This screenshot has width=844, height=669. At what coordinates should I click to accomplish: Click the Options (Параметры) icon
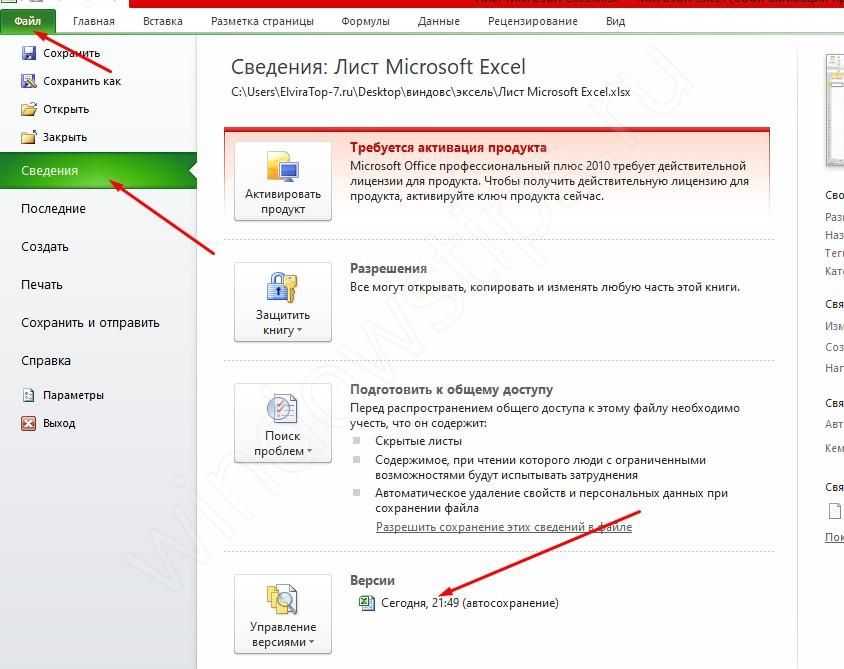coord(29,395)
